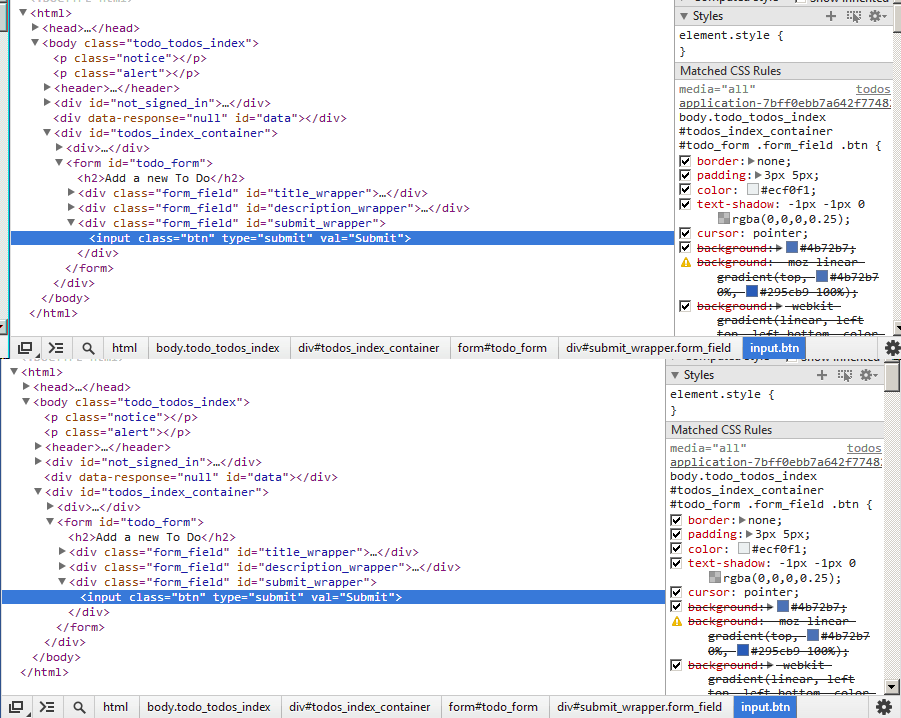Toggle the color property checkbox in upper panel
This screenshot has height=718, width=901.
tap(685, 190)
